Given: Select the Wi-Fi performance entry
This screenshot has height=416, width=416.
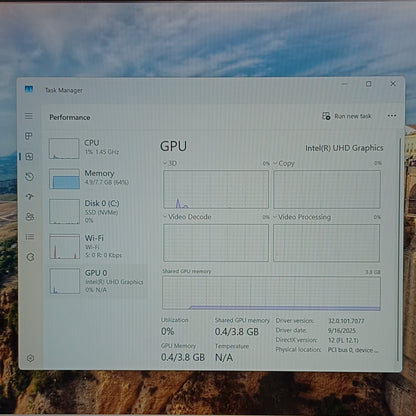Looking at the screenshot, I should [x=98, y=246].
